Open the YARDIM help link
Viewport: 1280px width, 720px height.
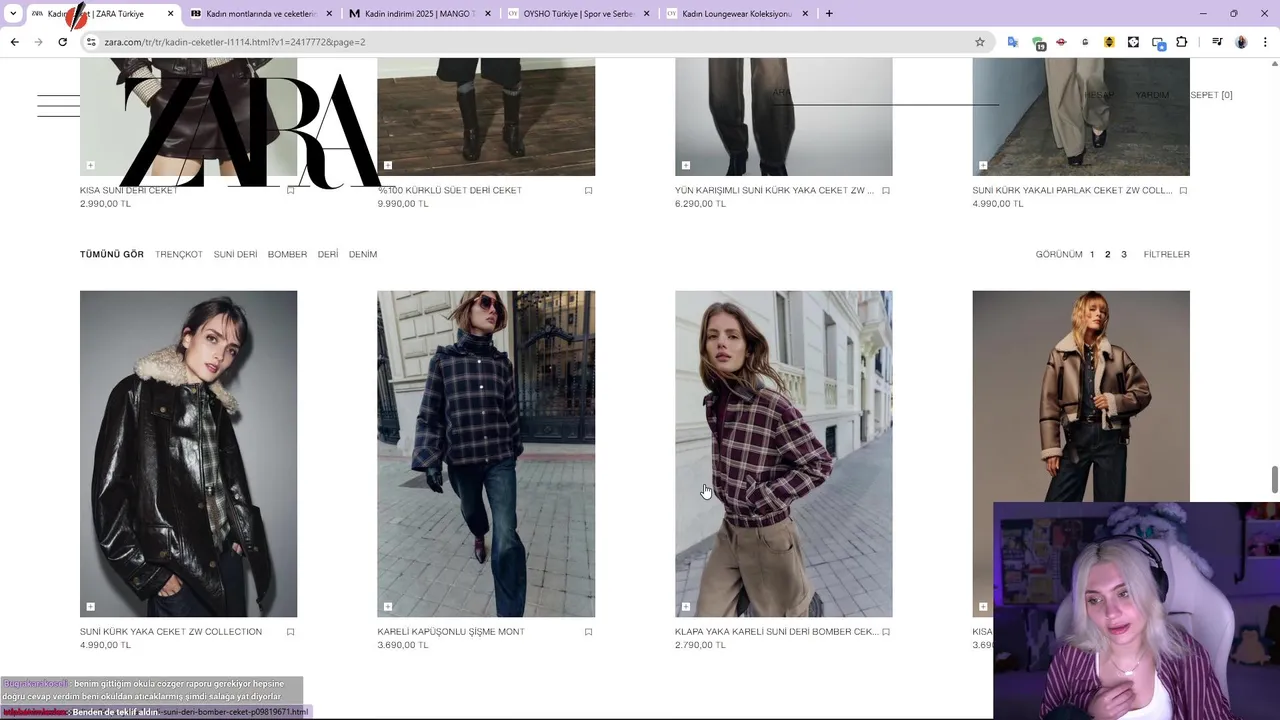pyautogui.click(x=1153, y=95)
